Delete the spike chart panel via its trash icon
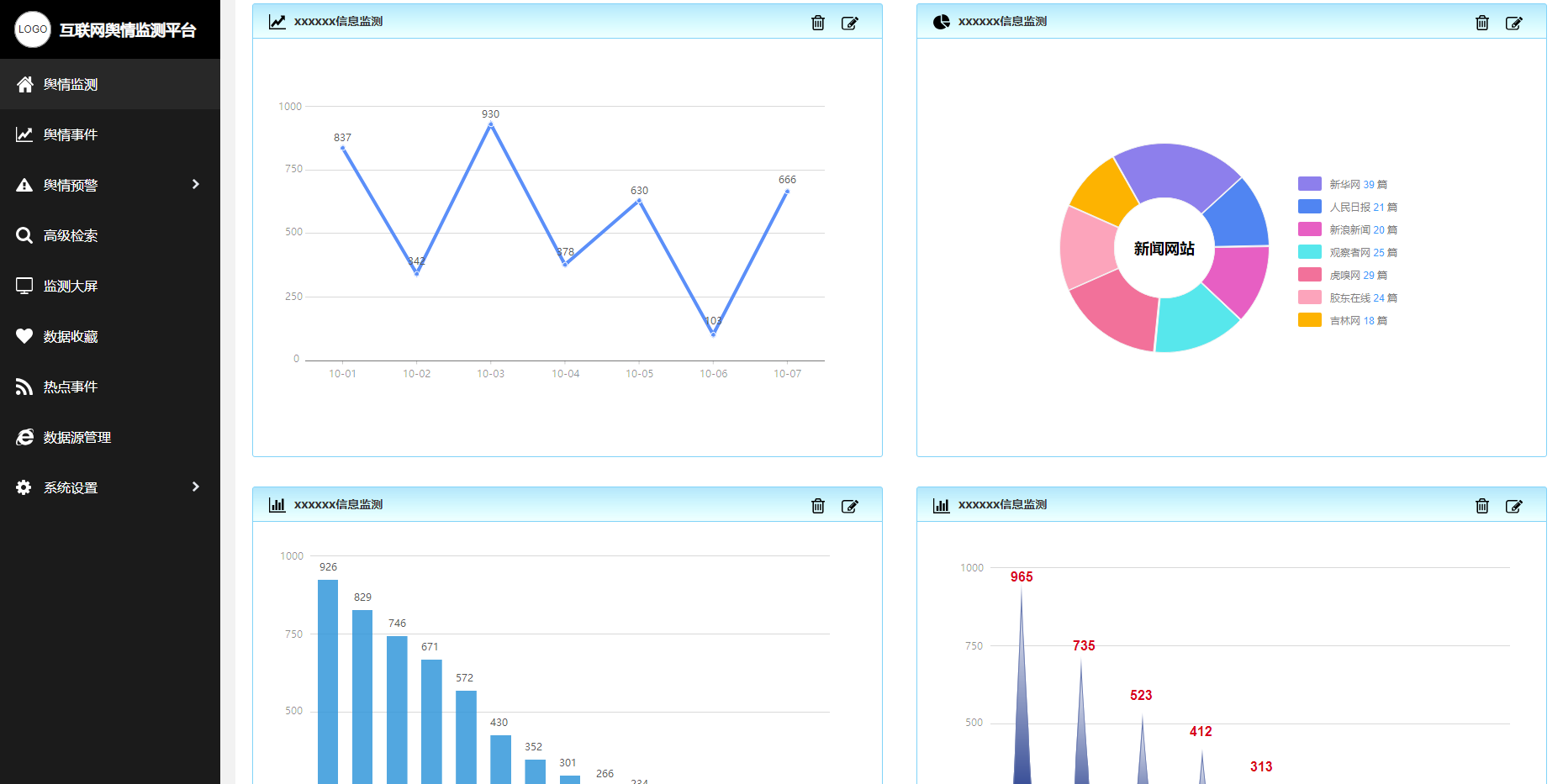The width and height of the screenshot is (1563, 784). click(1482, 506)
